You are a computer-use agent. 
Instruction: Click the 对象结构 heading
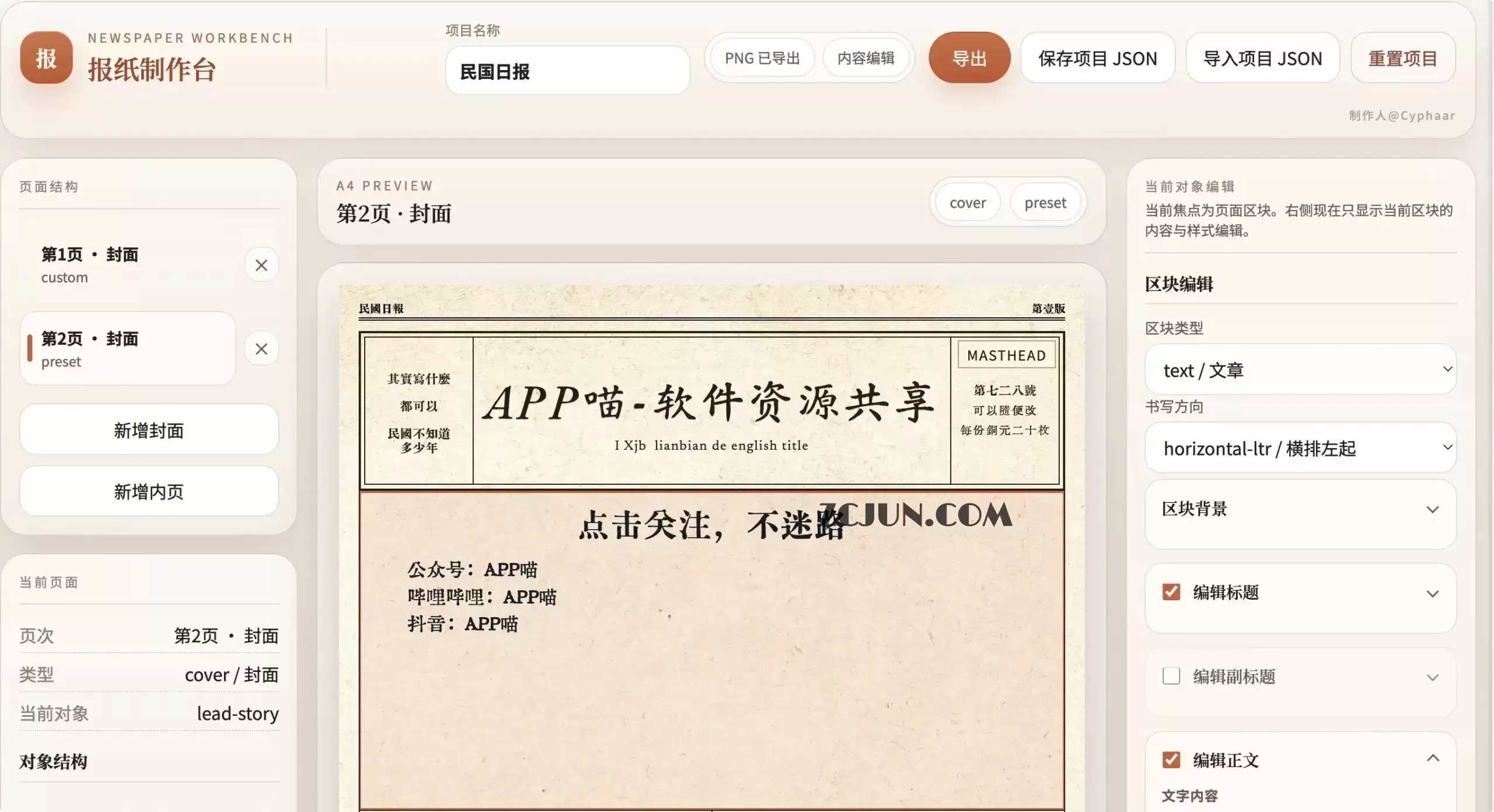tap(53, 761)
